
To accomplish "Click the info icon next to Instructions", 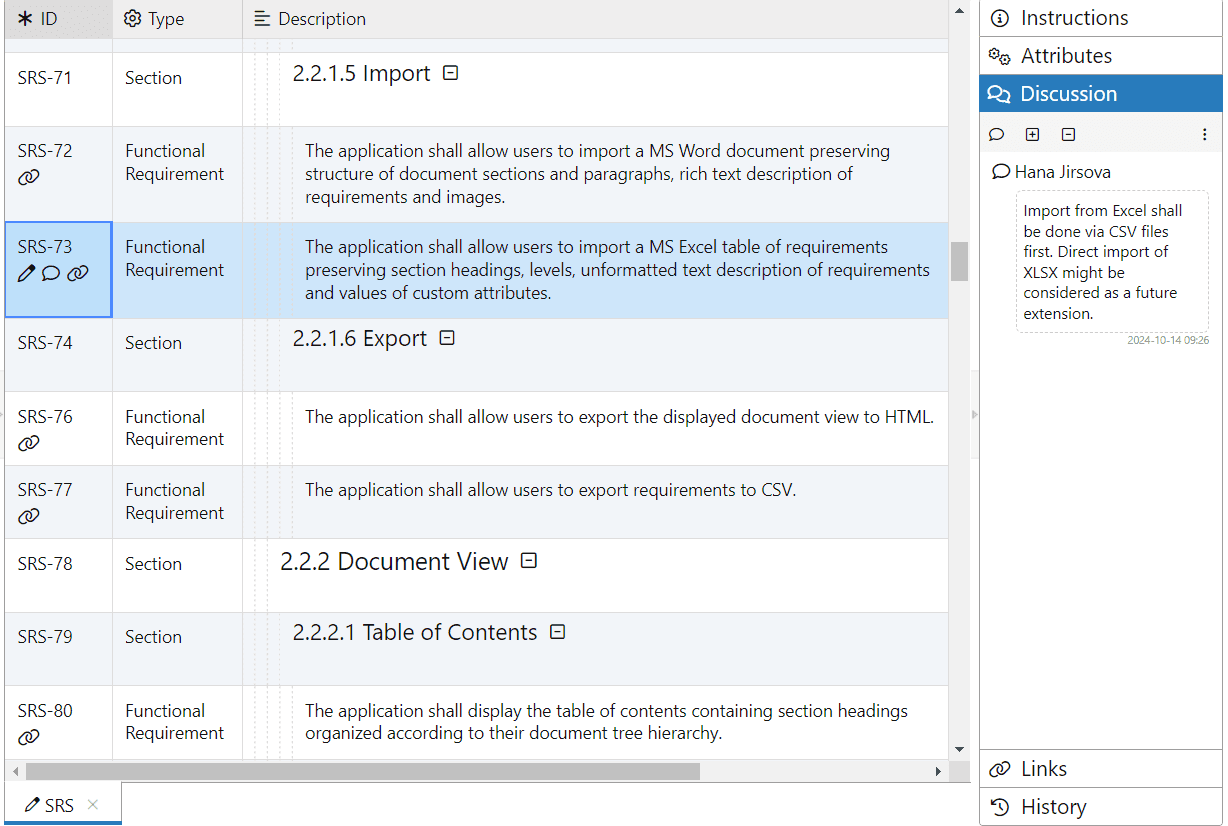I will 999,18.
